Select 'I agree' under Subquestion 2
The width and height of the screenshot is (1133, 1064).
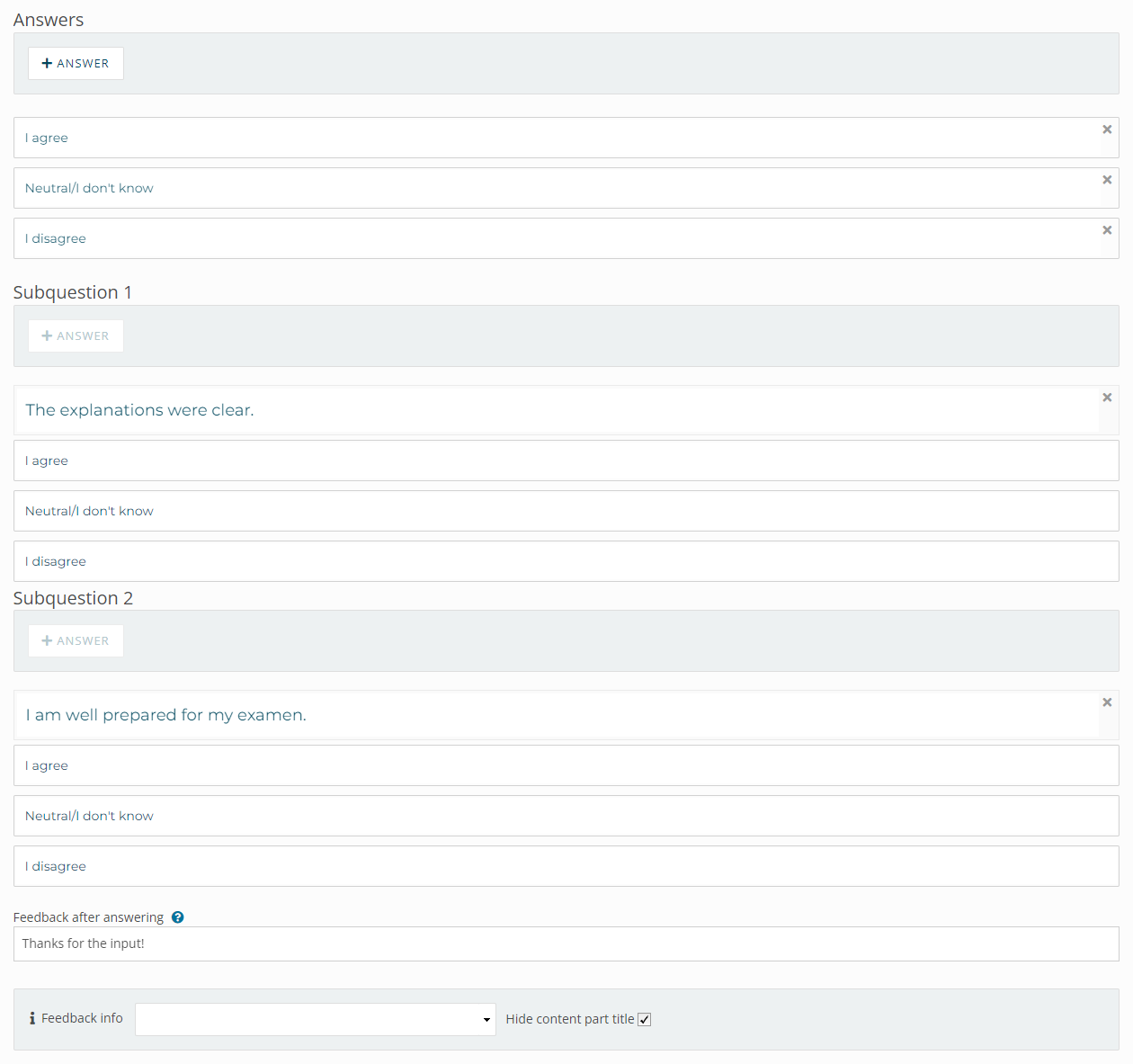pos(566,765)
